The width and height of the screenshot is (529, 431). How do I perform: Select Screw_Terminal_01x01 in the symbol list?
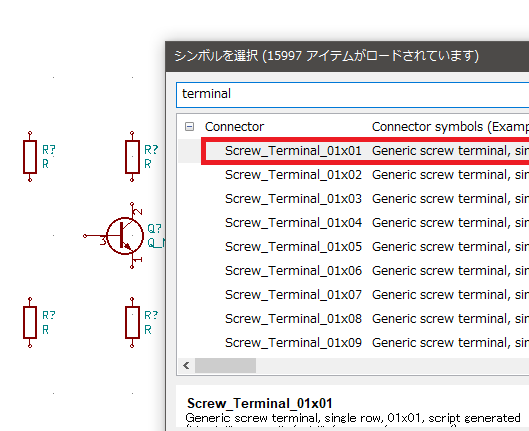click(x=365, y=151)
